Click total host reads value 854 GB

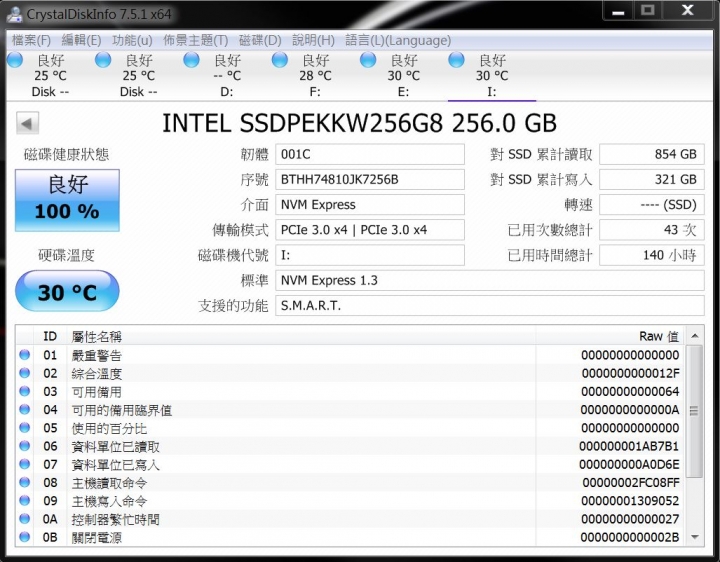point(652,154)
